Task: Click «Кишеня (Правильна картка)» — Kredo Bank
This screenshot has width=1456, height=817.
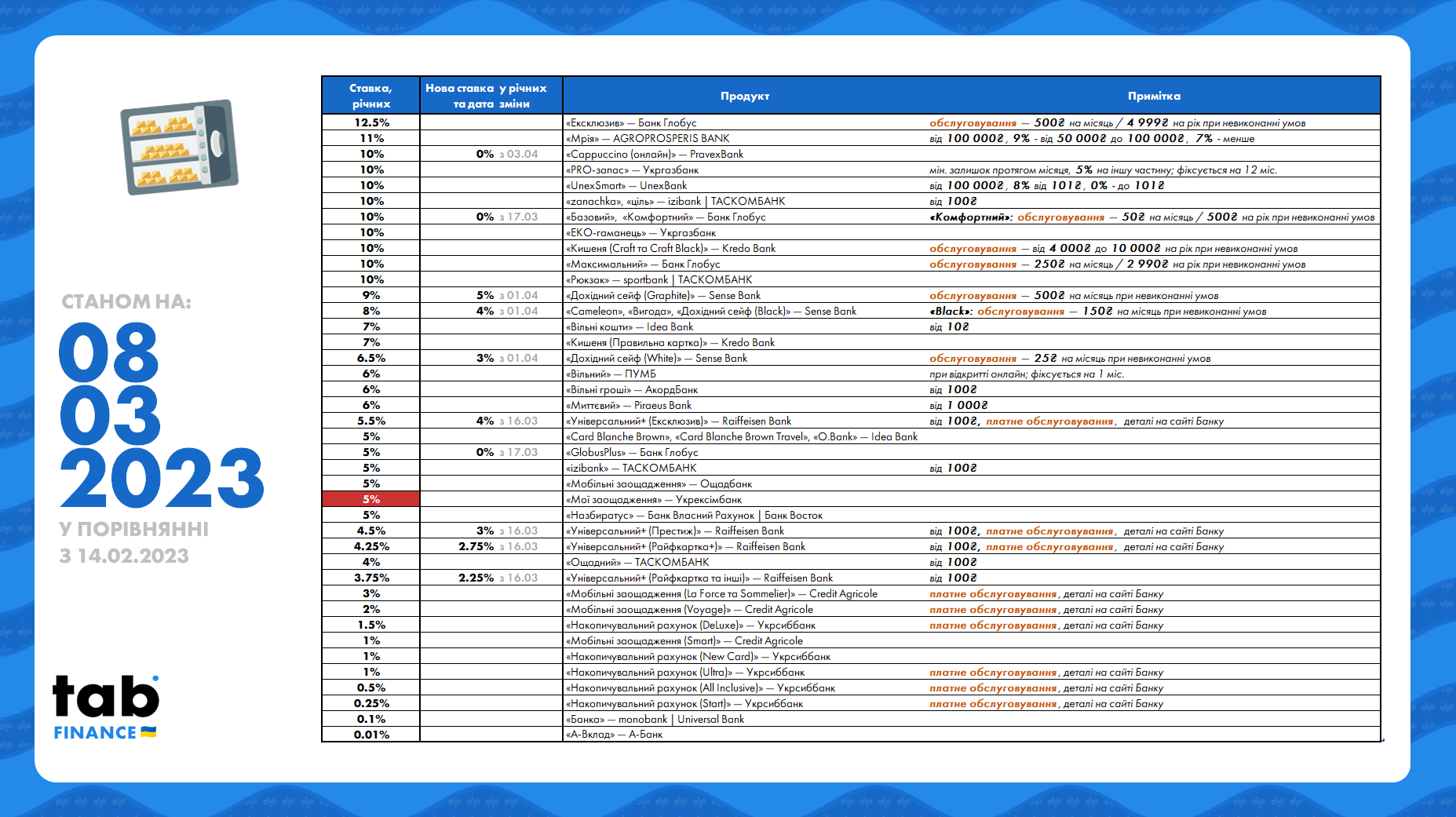Action: pyautogui.click(x=670, y=342)
